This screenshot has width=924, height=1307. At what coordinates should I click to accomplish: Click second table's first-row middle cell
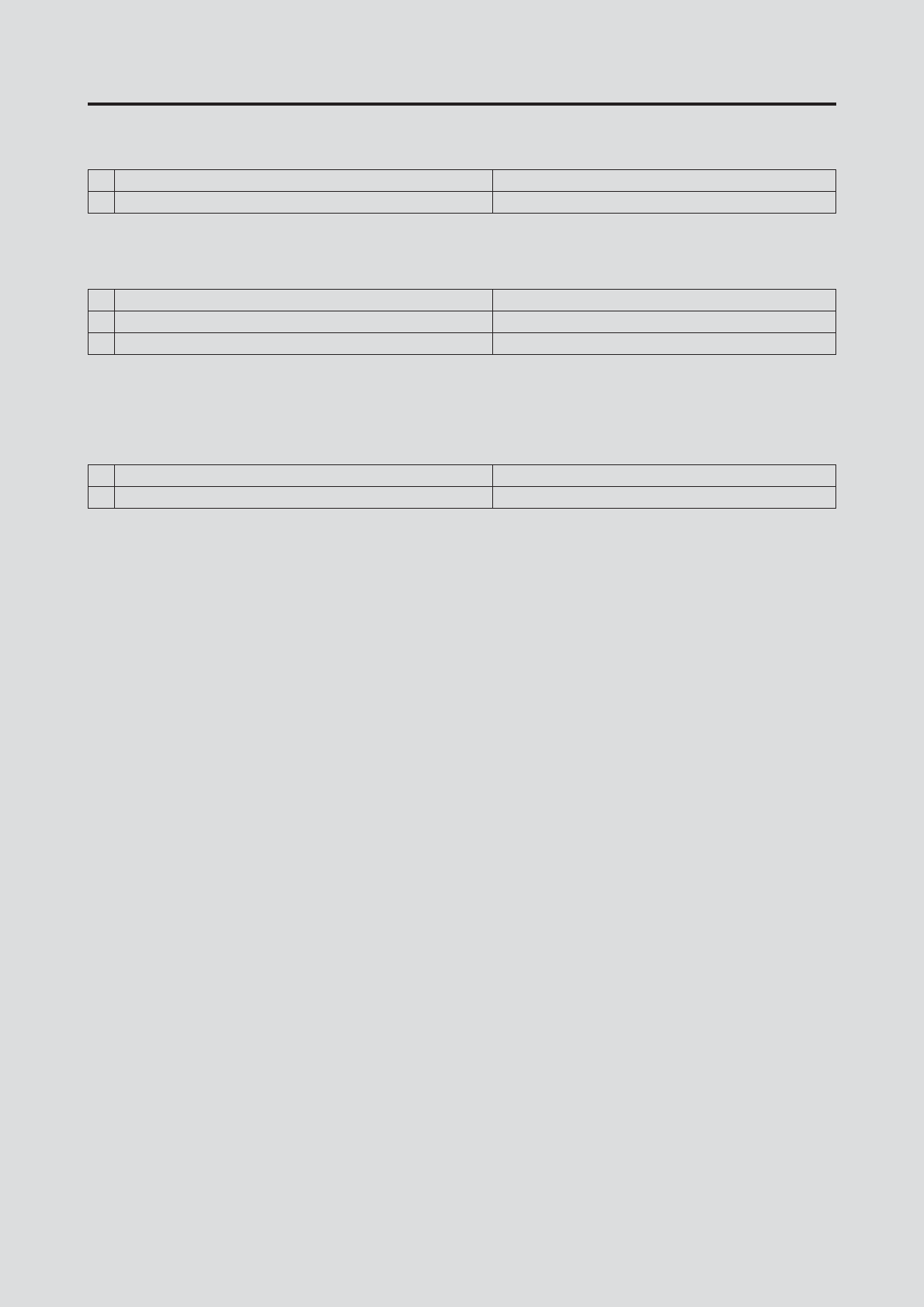(304, 301)
